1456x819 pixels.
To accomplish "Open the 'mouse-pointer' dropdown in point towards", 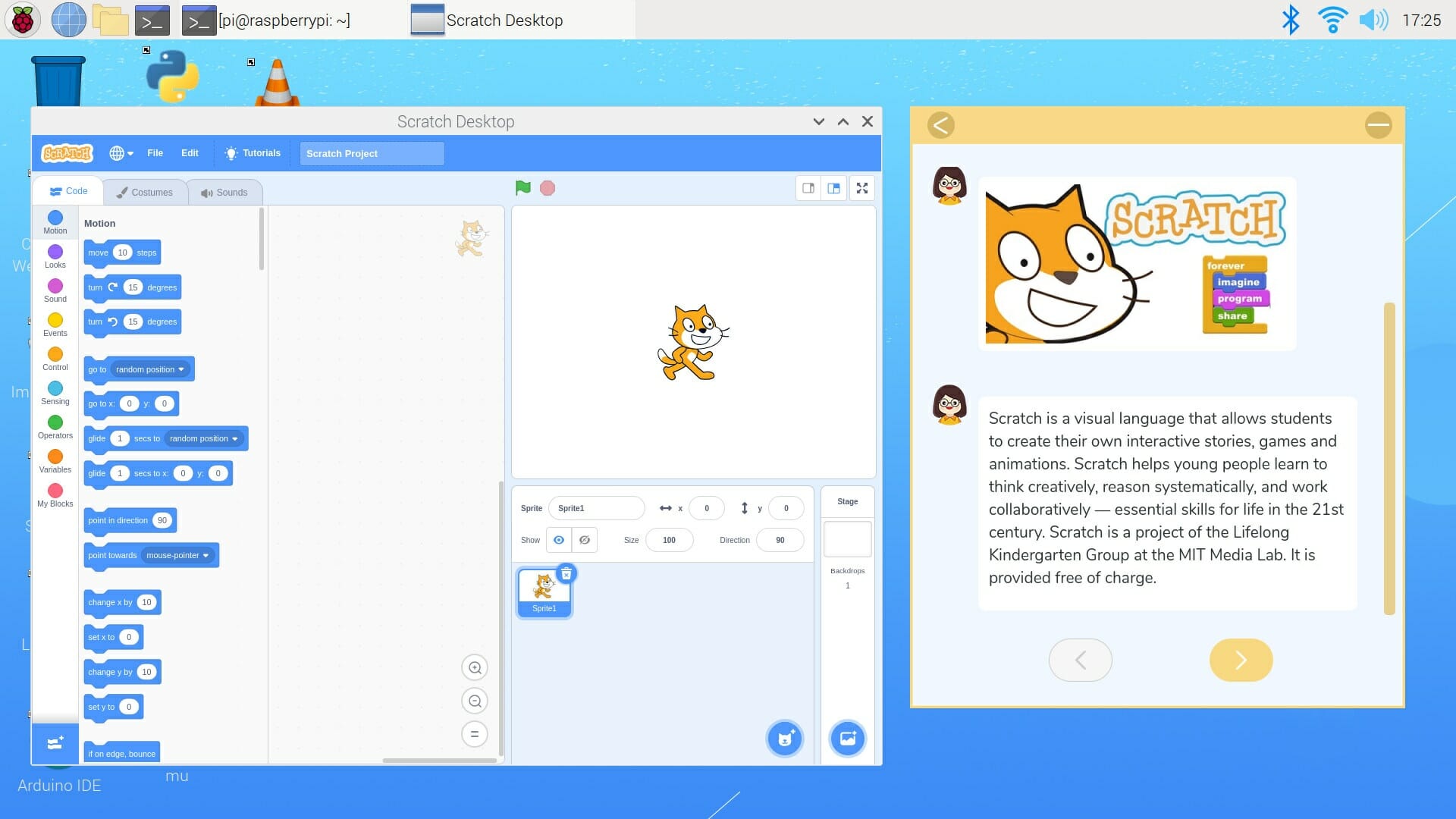I will click(x=177, y=555).
